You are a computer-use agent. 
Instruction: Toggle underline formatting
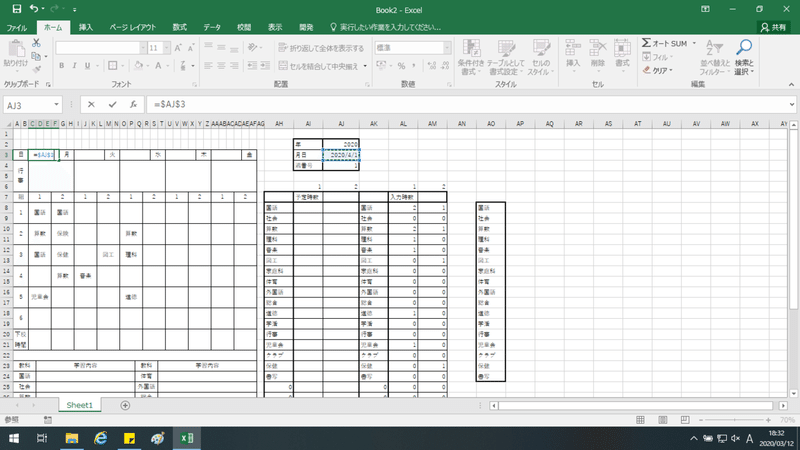coord(87,66)
